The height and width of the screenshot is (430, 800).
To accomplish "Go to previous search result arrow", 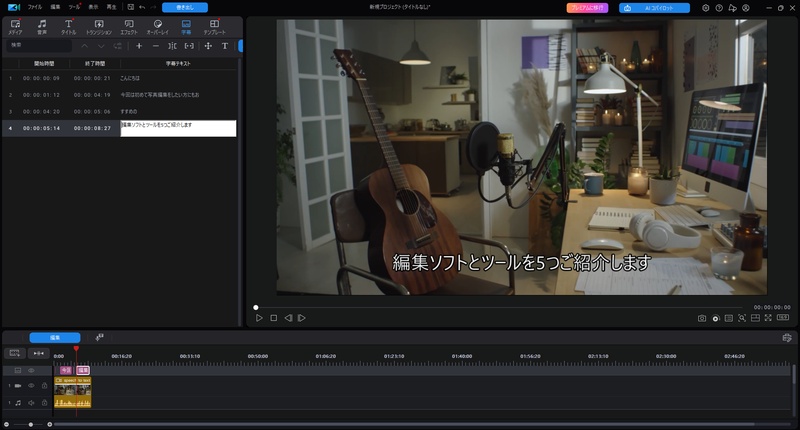I will [x=85, y=46].
